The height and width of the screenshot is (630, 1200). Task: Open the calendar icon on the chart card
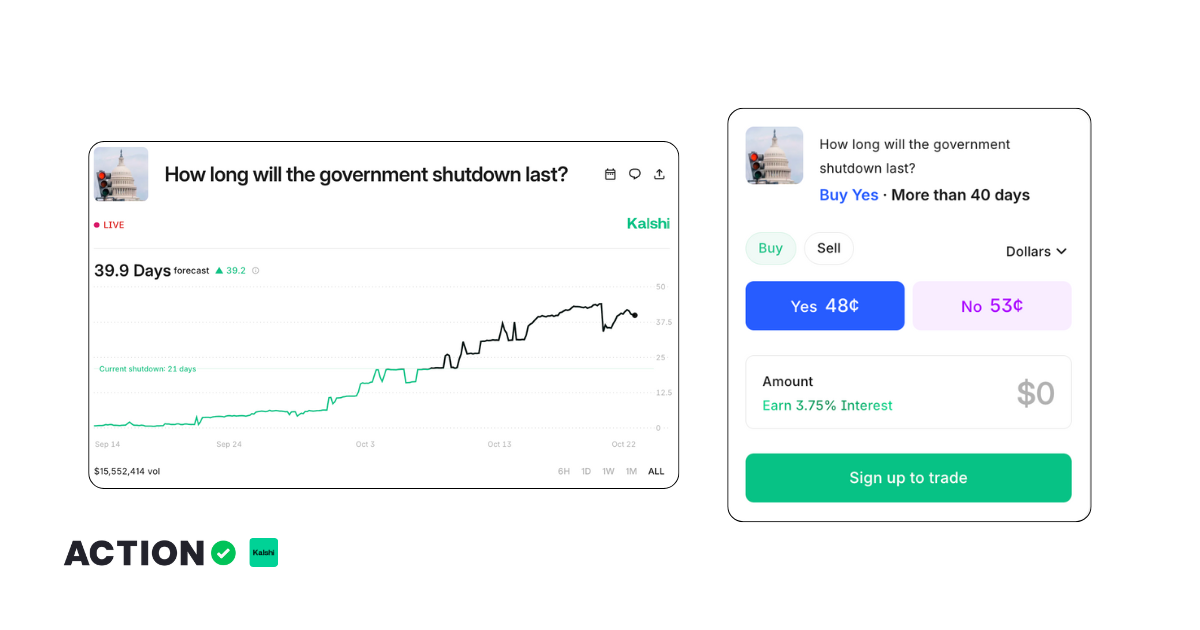(x=610, y=174)
